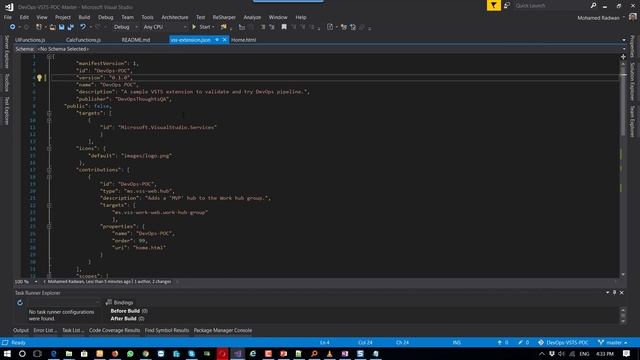Switch to the Home.html tab
640x360 pixels.
(x=244, y=40)
